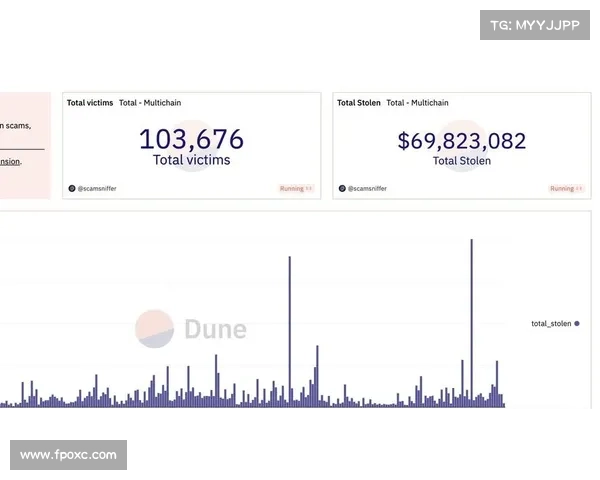This screenshot has height=480, width=600.
Task: Click Running status badge on Total Stolen card
Action: (x=565, y=188)
